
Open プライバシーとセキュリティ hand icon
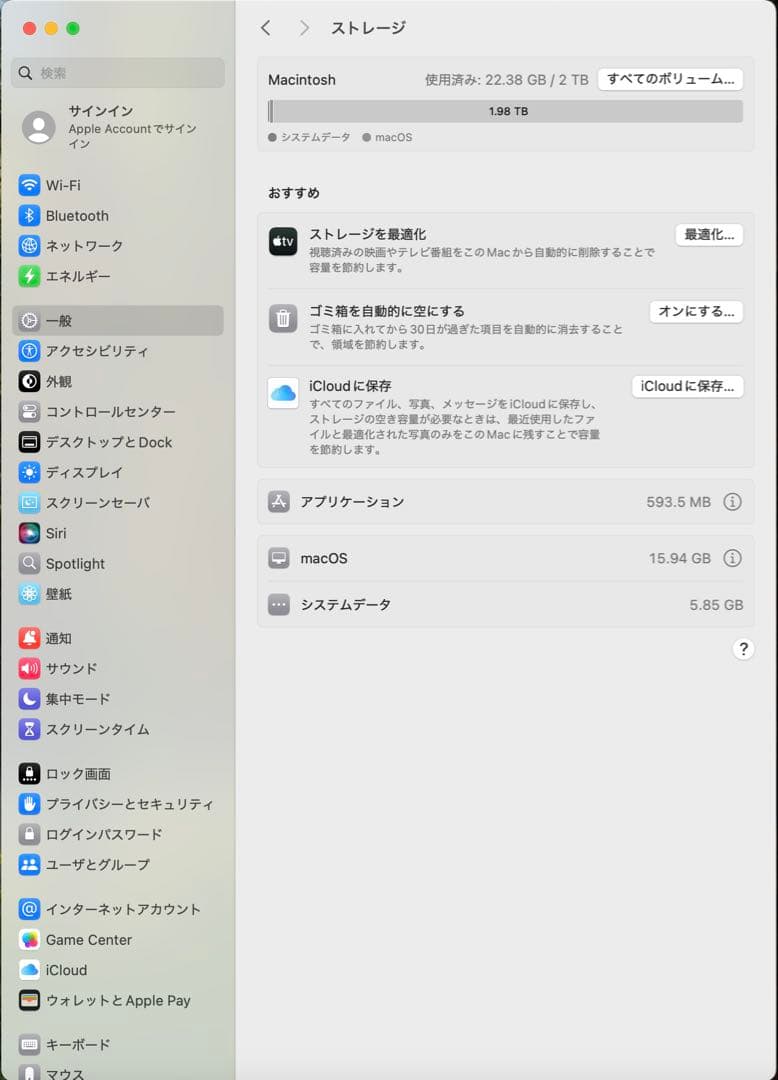pyautogui.click(x=29, y=804)
